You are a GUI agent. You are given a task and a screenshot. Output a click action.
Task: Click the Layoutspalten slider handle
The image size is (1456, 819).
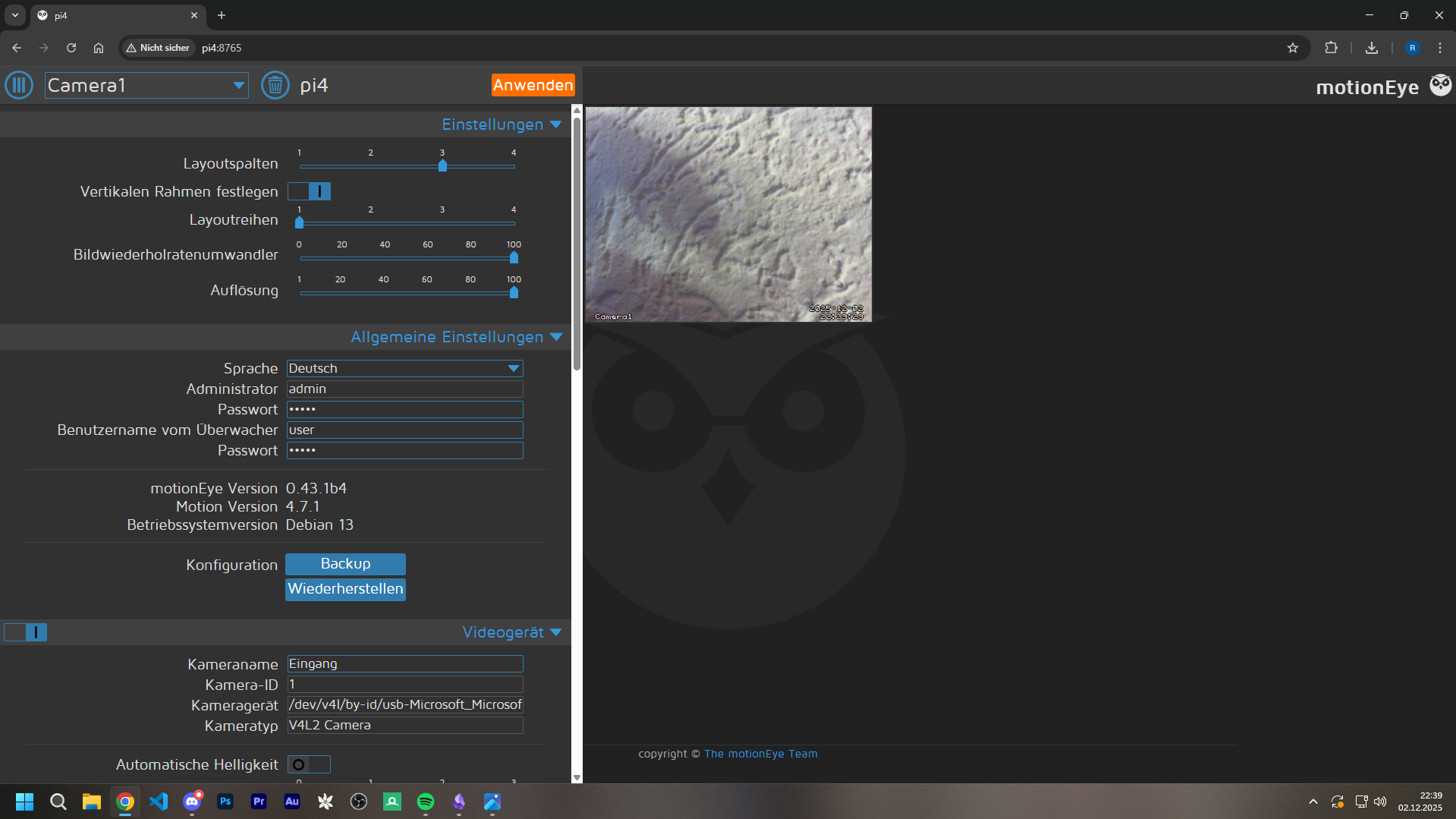(442, 165)
